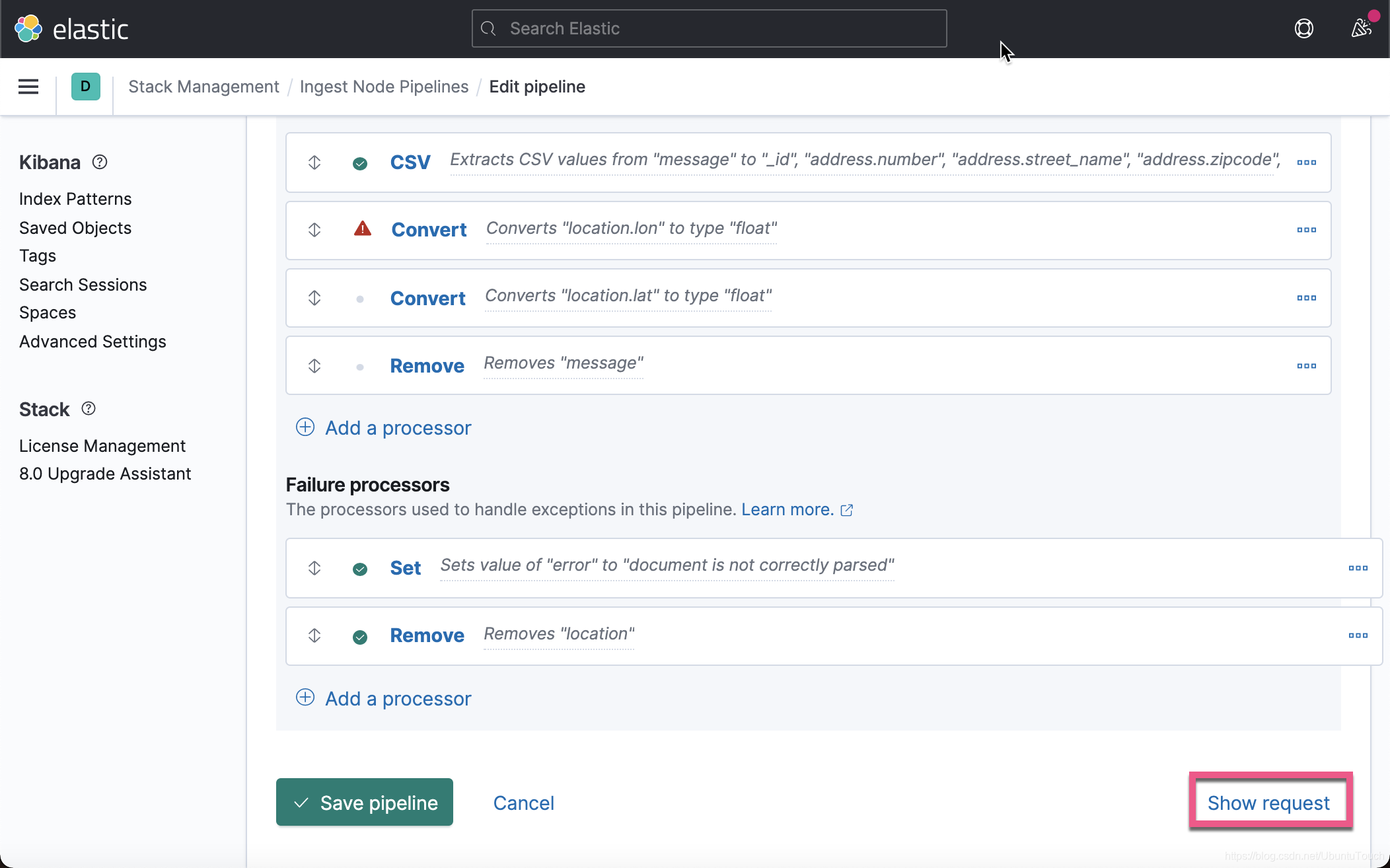Click the status dot on the Remove message processor

point(360,366)
